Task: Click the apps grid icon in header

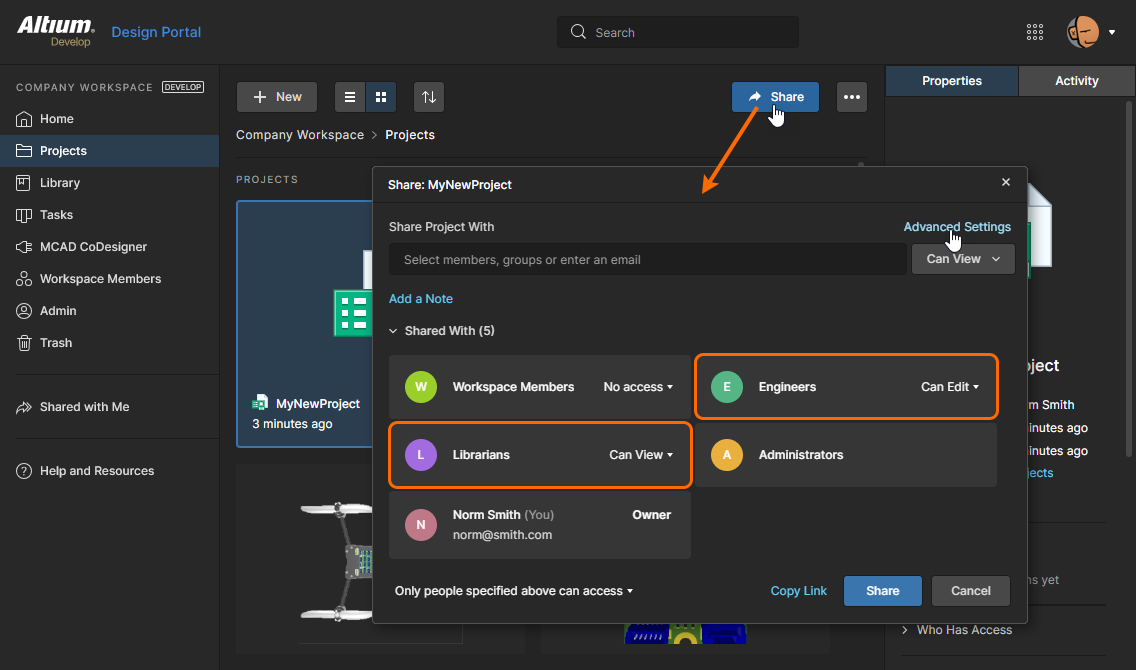Action: click(x=1035, y=32)
